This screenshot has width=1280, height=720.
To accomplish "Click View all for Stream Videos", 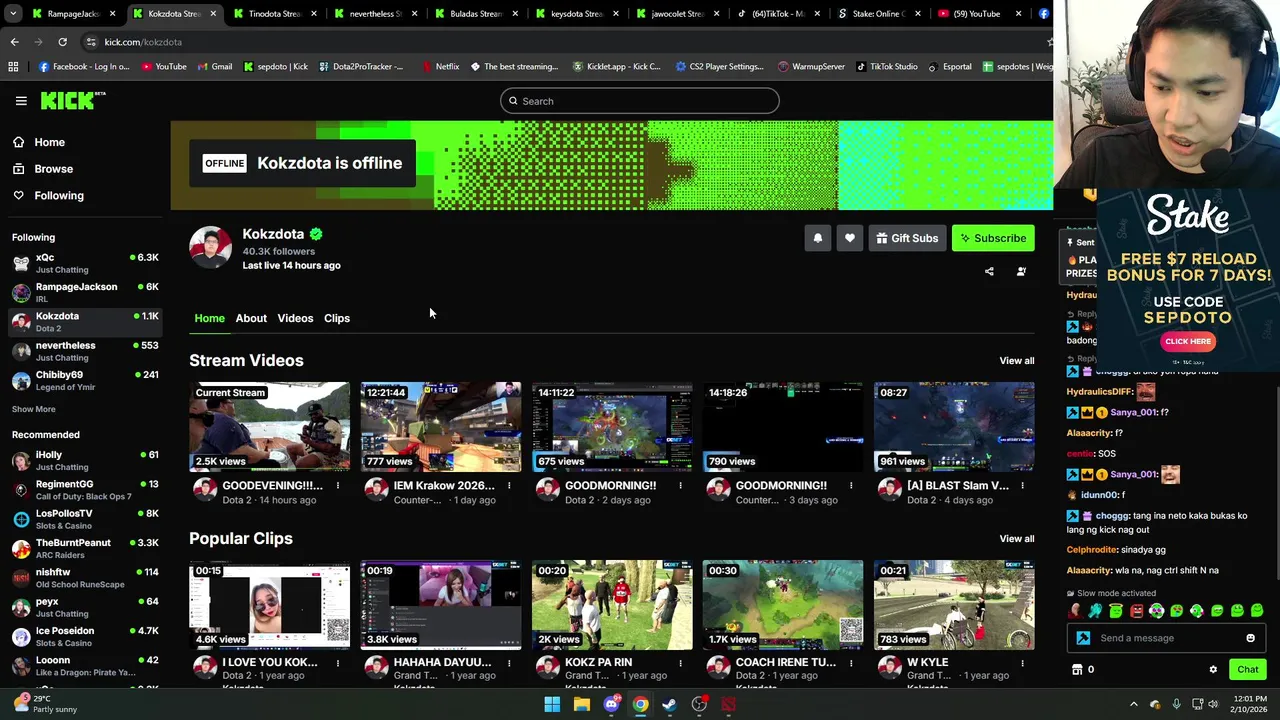I will 1017,361.
